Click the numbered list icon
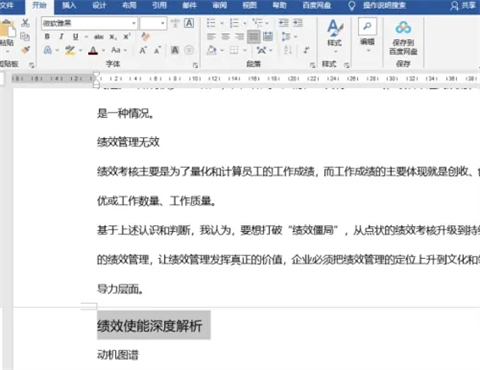 coord(234,23)
